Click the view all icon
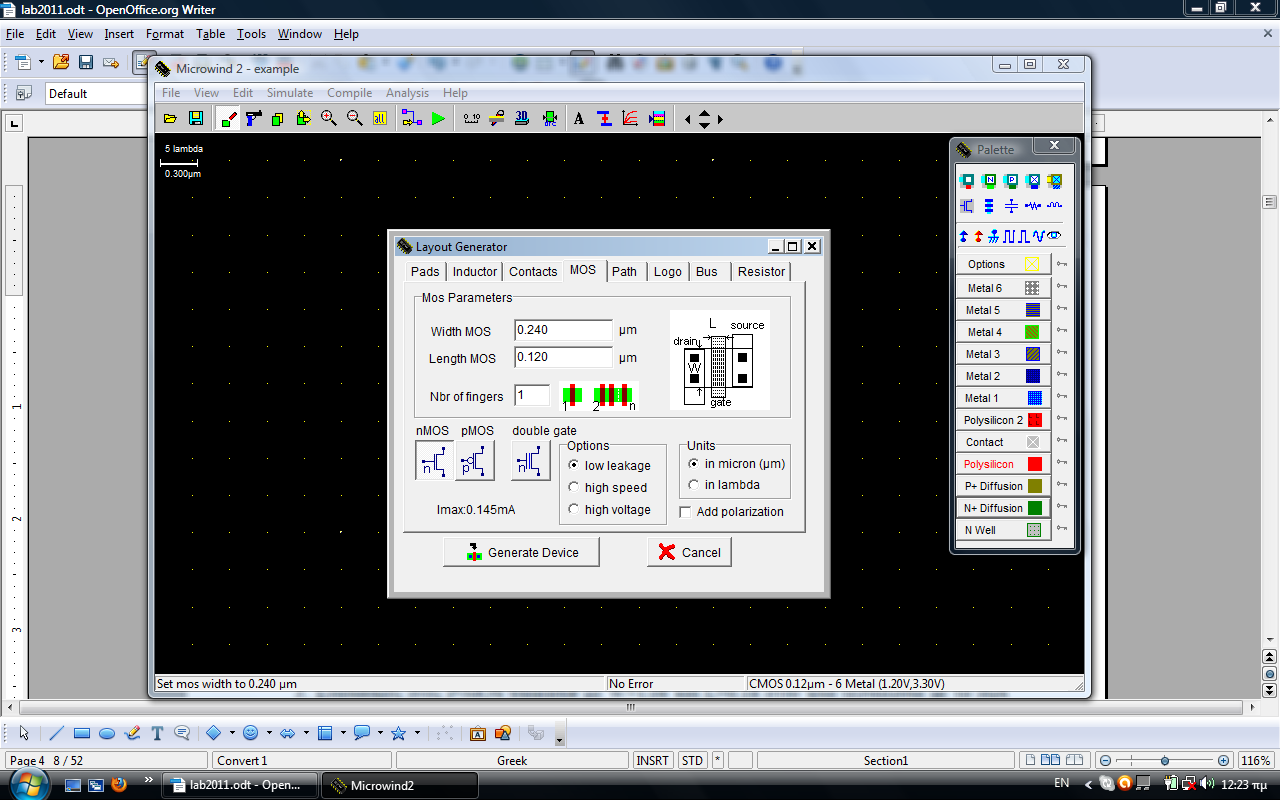The height and width of the screenshot is (800, 1280). pyautogui.click(x=380, y=118)
